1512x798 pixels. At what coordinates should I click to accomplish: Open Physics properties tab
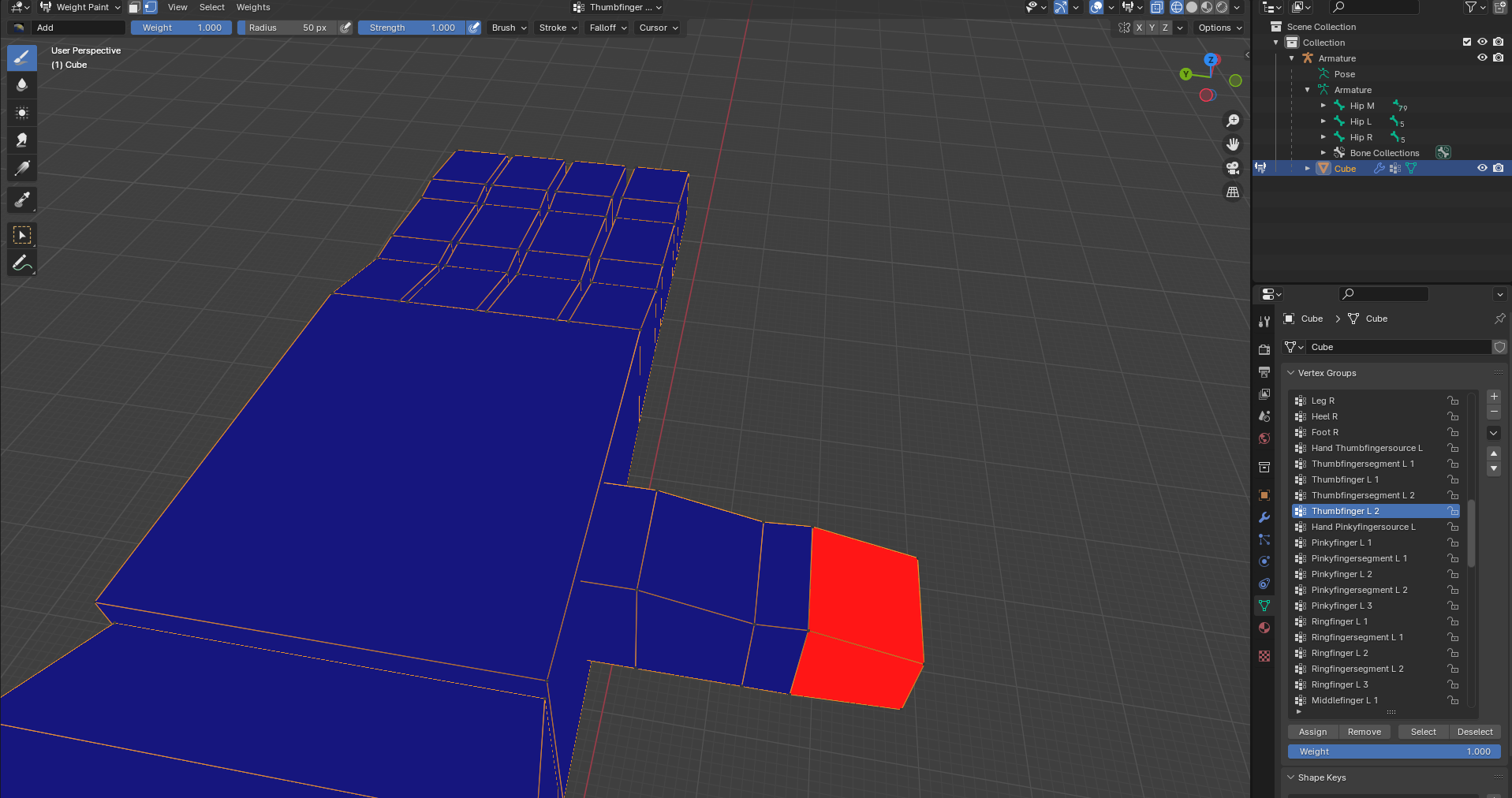tap(1264, 561)
